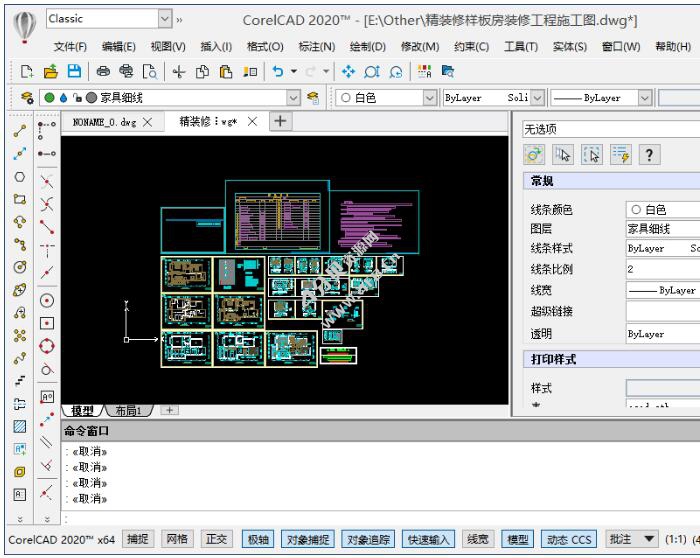Click the Match Properties icon
This screenshot has width=700, height=558.
click(x=249, y=71)
